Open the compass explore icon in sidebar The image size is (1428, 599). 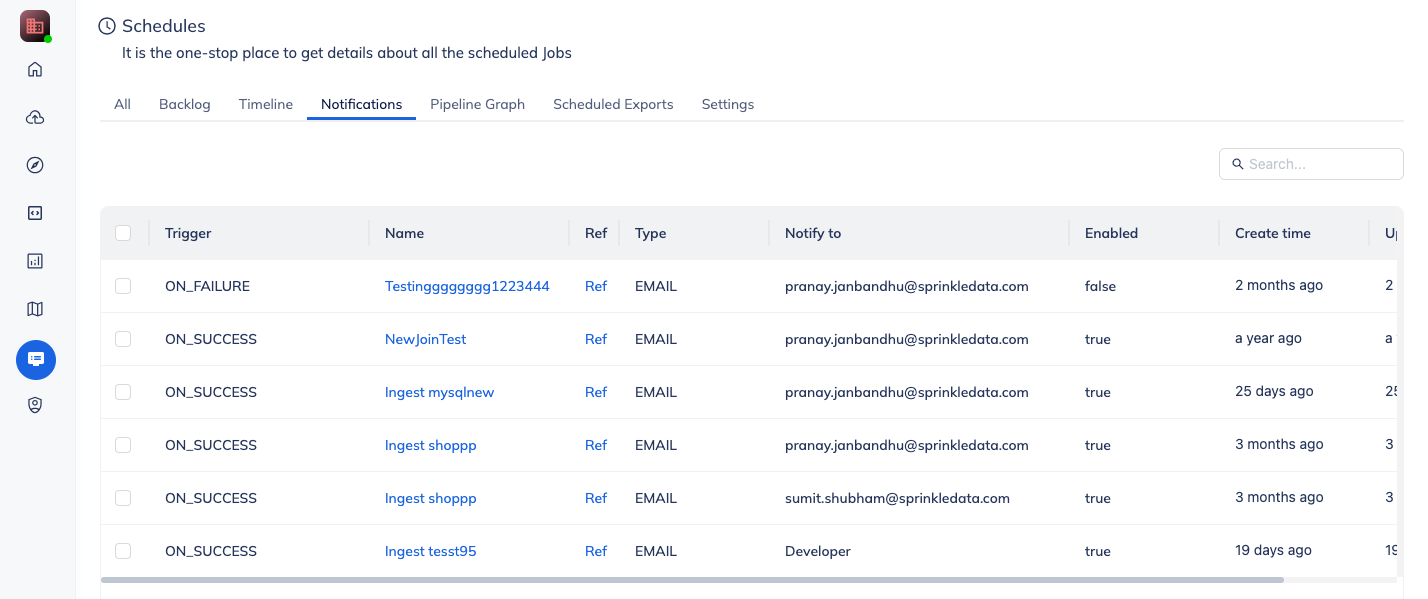click(35, 165)
